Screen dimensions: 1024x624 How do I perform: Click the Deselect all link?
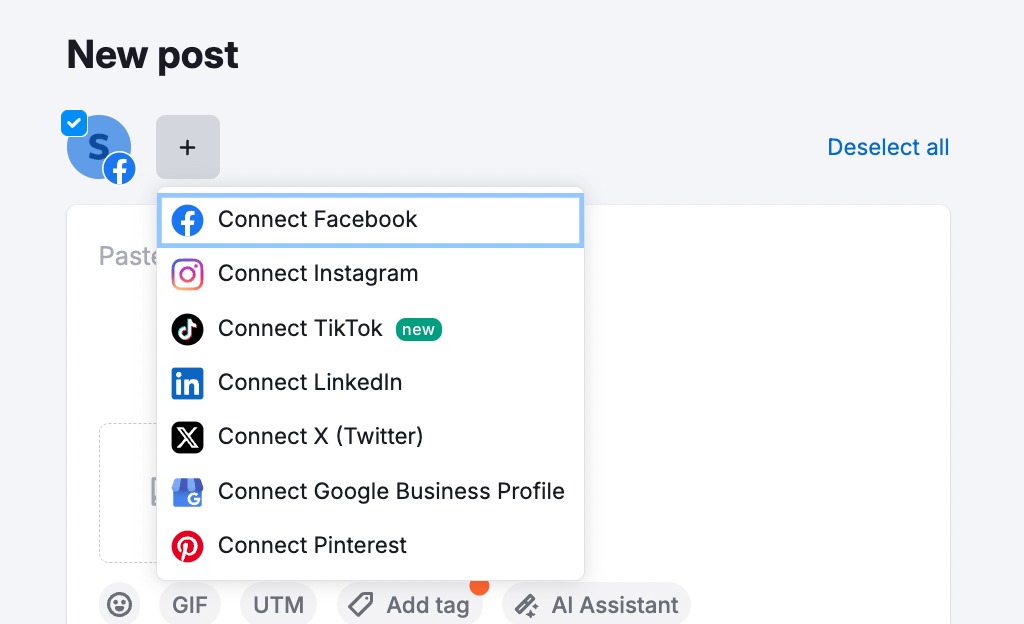888,148
